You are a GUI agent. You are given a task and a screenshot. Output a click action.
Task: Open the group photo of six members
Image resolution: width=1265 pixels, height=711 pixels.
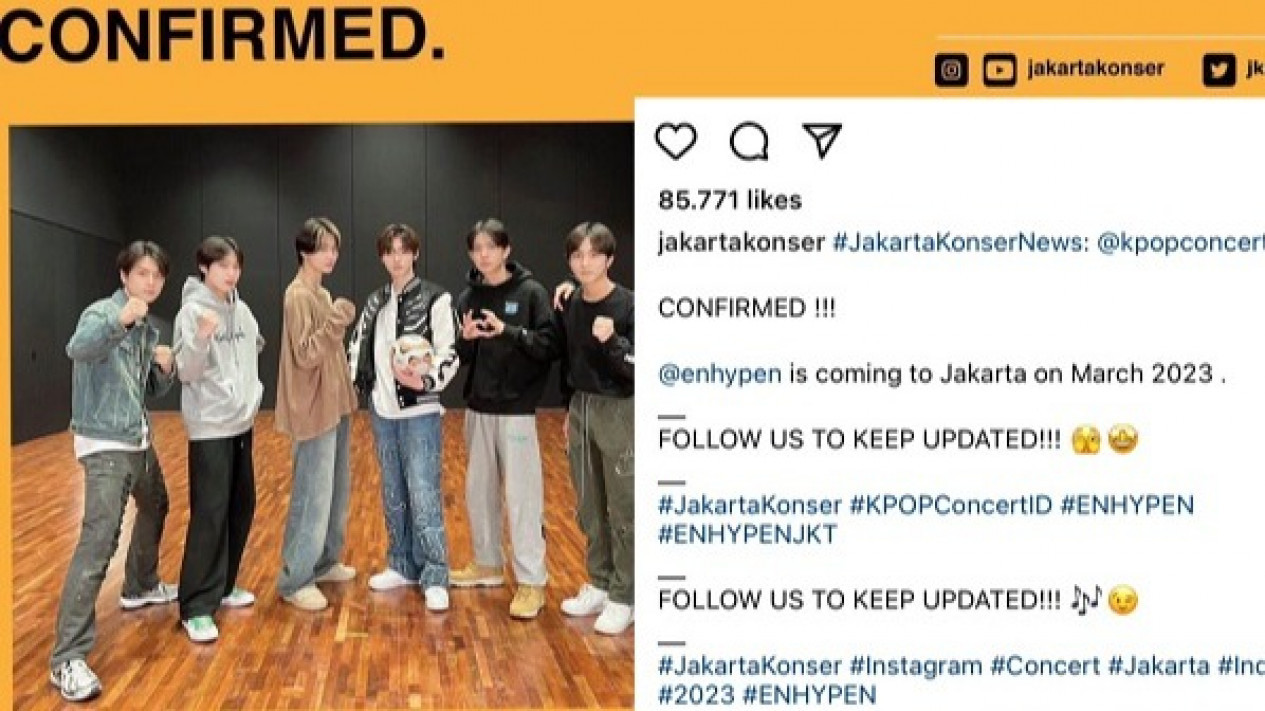322,417
